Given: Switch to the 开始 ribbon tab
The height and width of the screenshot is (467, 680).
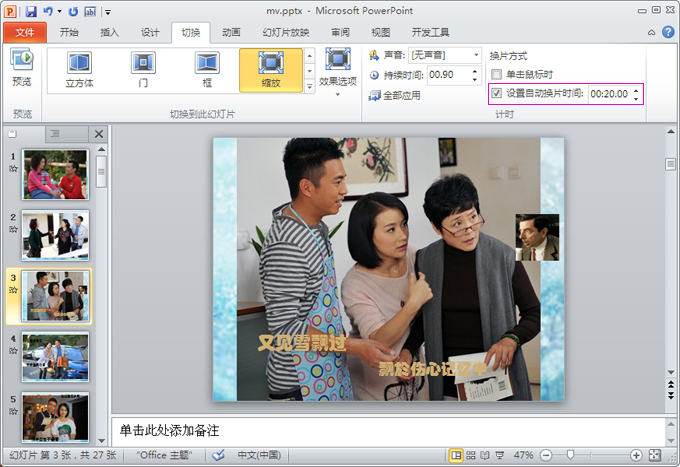Looking at the screenshot, I should pos(69,33).
